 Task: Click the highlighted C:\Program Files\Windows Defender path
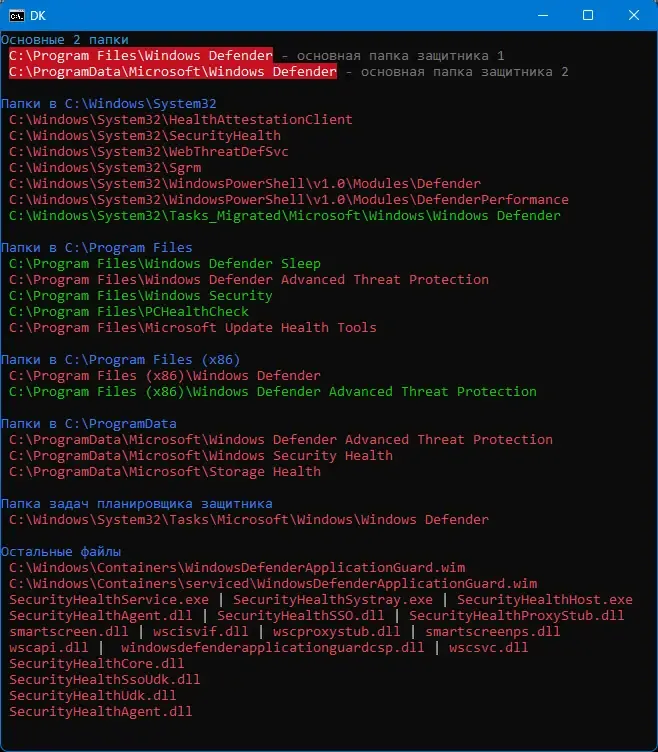(141, 56)
